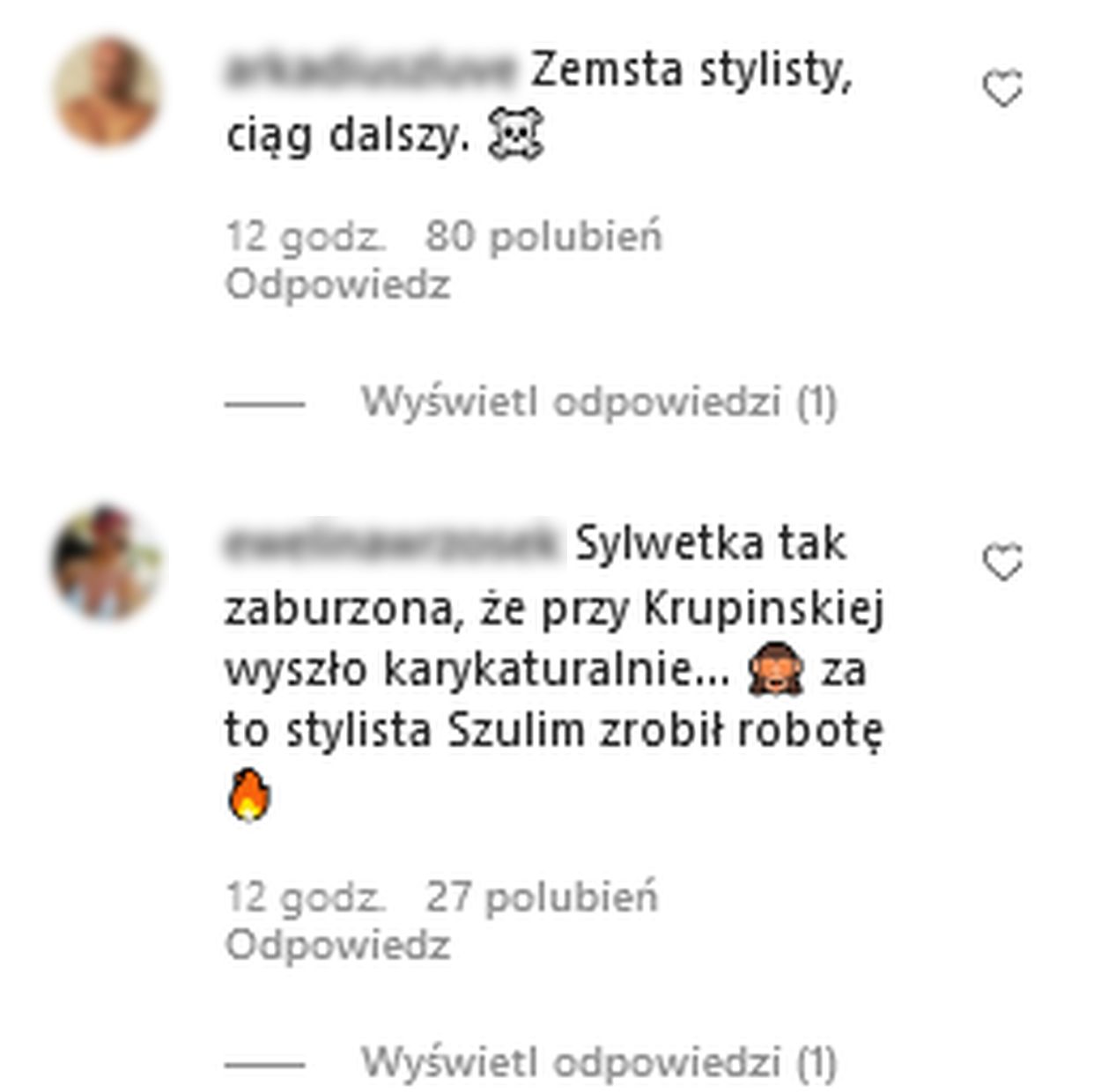Click the dash line before first Wyświetl odpowiedzi
1101x1092 pixels.
(265, 404)
